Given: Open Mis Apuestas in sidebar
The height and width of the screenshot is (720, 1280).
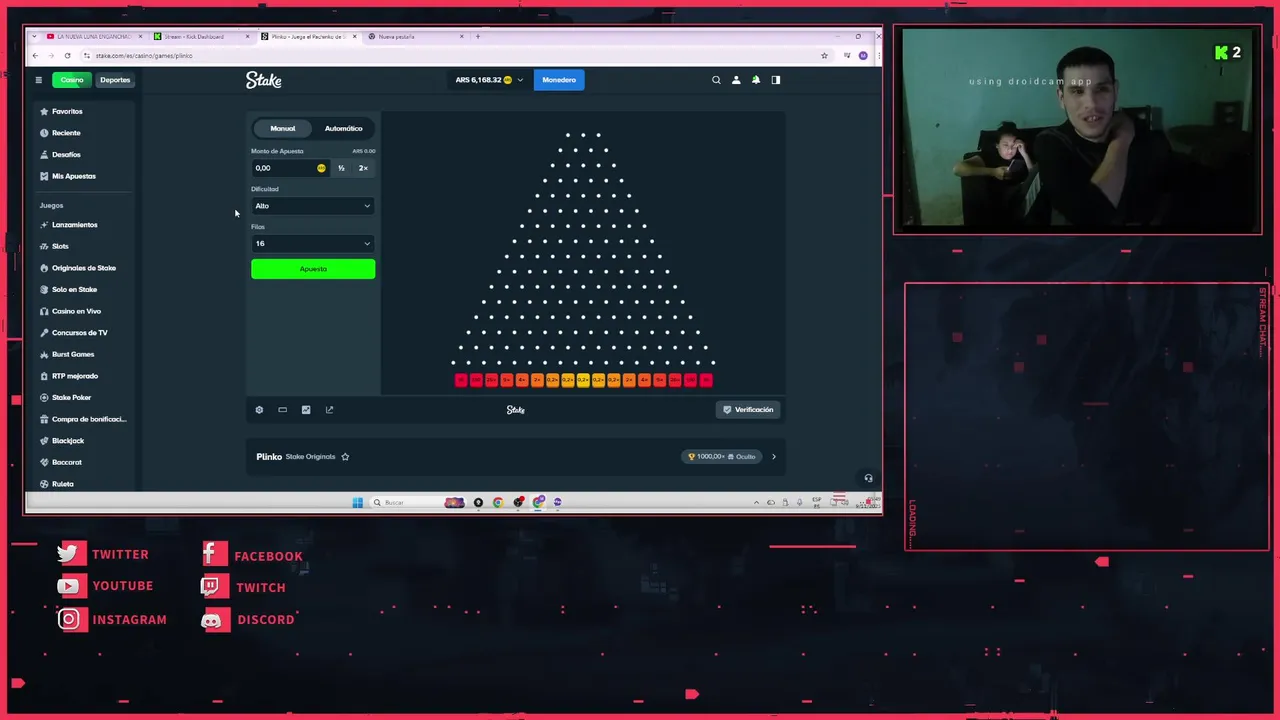Looking at the screenshot, I should 74,176.
